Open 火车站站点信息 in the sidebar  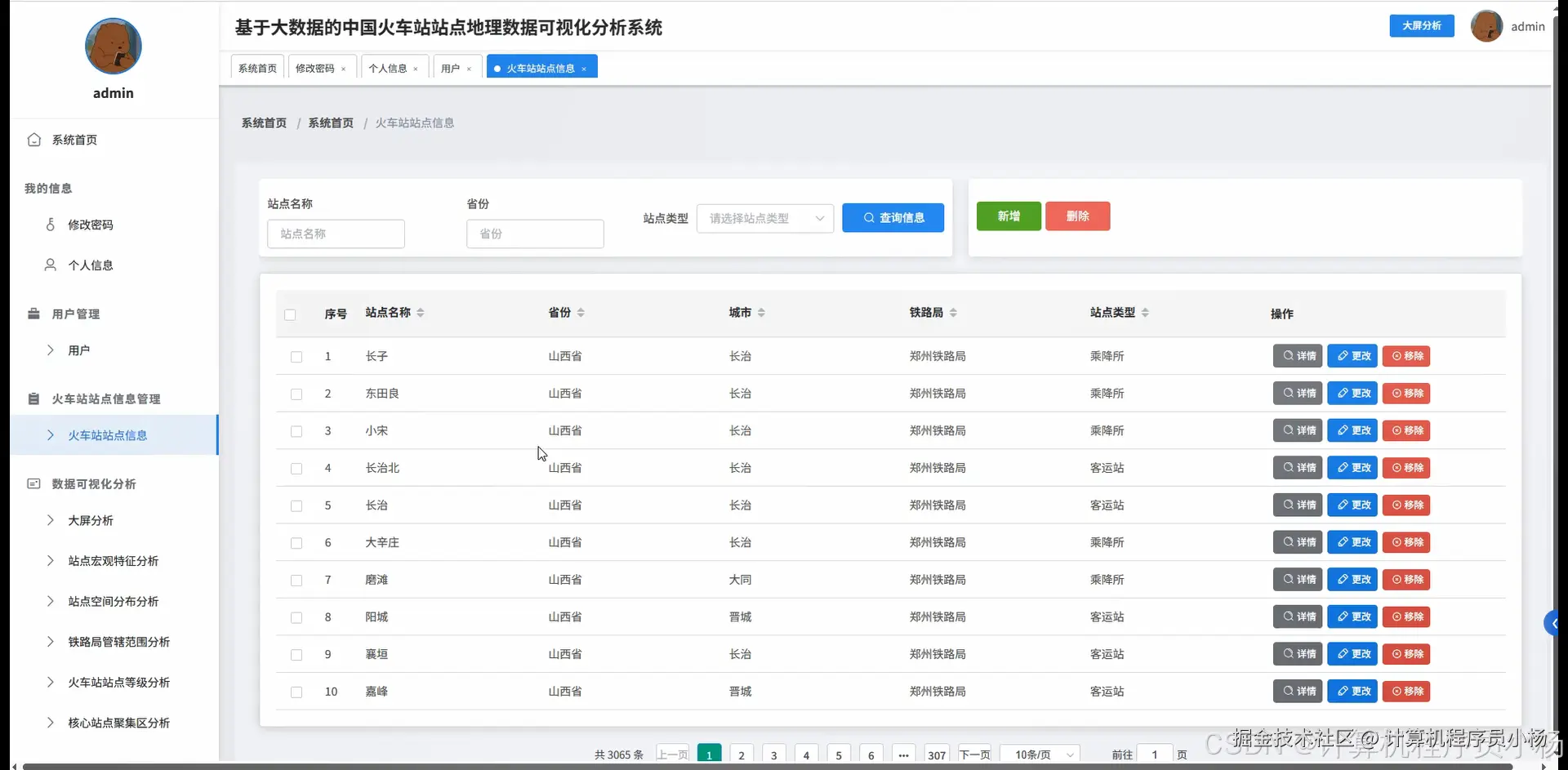click(114, 435)
